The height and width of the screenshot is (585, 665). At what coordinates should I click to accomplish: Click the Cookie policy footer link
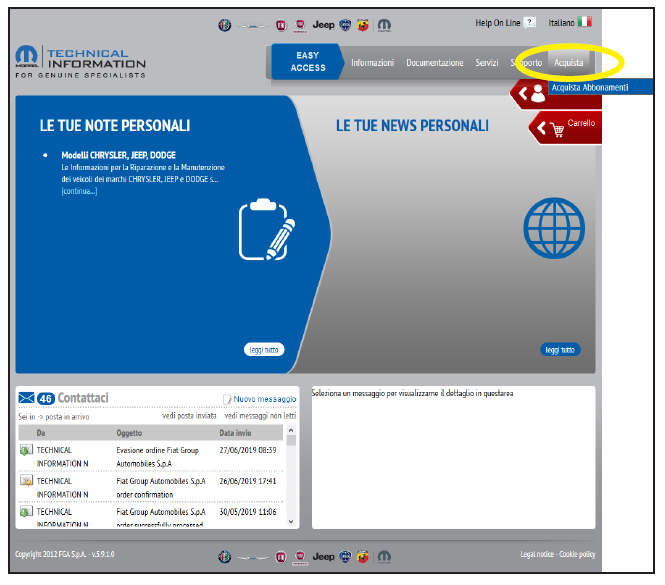(577, 554)
